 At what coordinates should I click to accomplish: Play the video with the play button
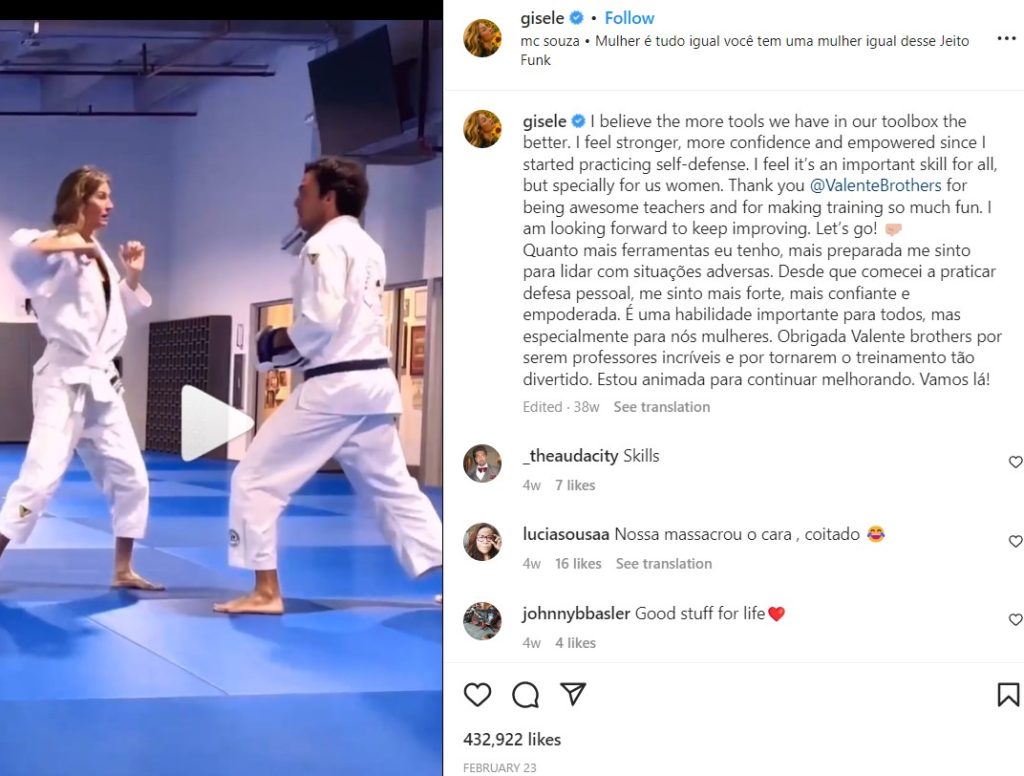[x=216, y=423]
